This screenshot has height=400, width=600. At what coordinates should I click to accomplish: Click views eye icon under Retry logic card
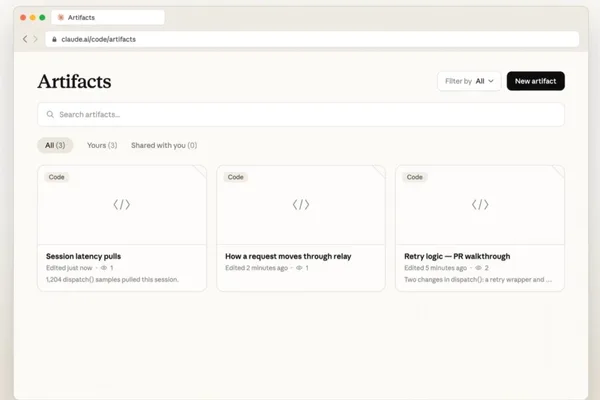tap(478, 268)
